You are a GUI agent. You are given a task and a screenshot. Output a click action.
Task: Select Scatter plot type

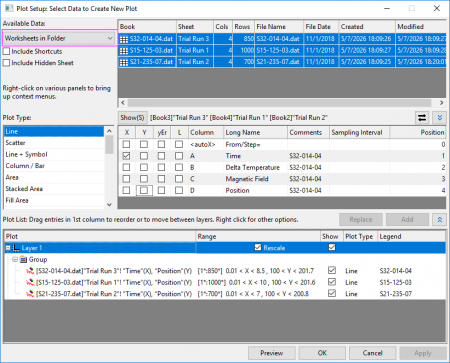click(54, 143)
